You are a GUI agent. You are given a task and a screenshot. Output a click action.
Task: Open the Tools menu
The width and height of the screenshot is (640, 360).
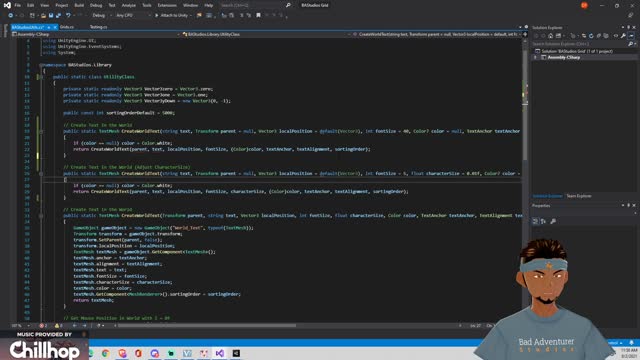tap(147, 5)
